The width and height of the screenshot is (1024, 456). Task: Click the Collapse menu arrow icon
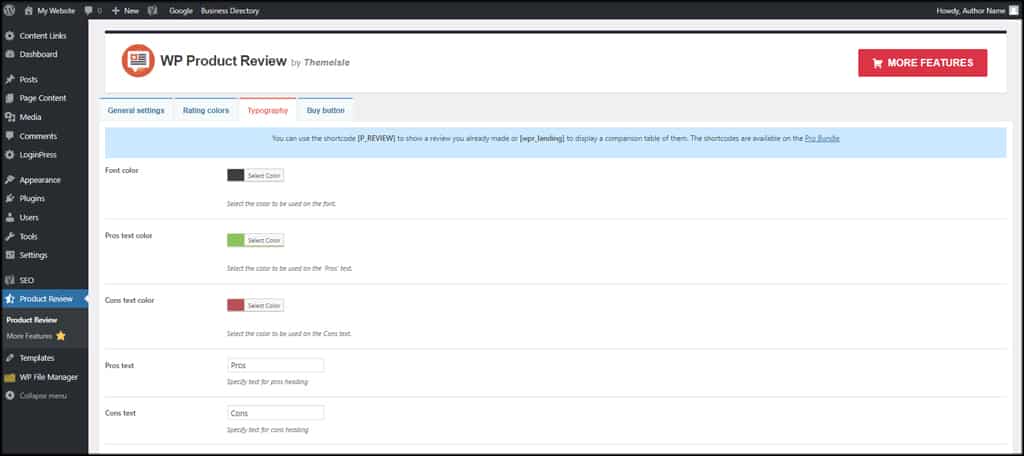[x=10, y=396]
